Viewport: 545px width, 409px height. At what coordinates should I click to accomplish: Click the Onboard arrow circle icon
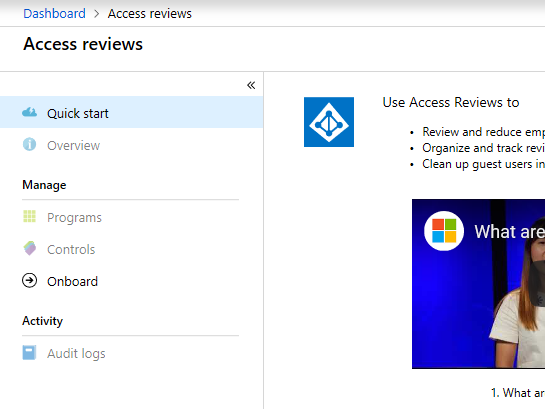(x=30, y=280)
